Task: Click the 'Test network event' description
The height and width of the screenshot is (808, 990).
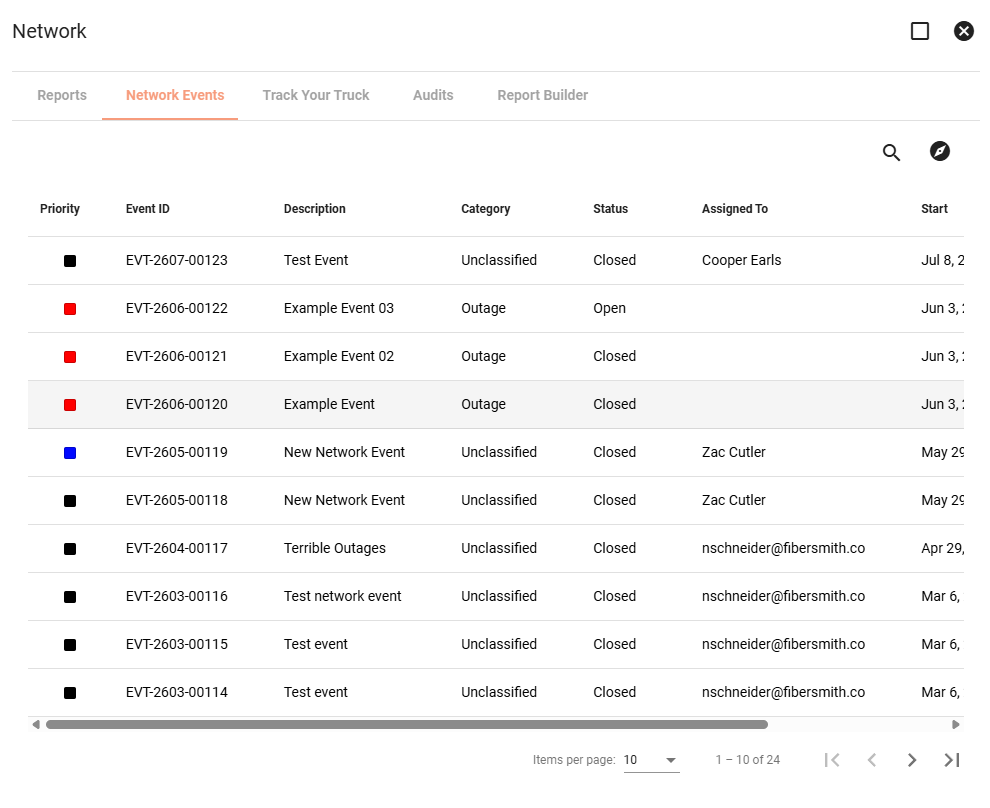Action: click(342, 596)
